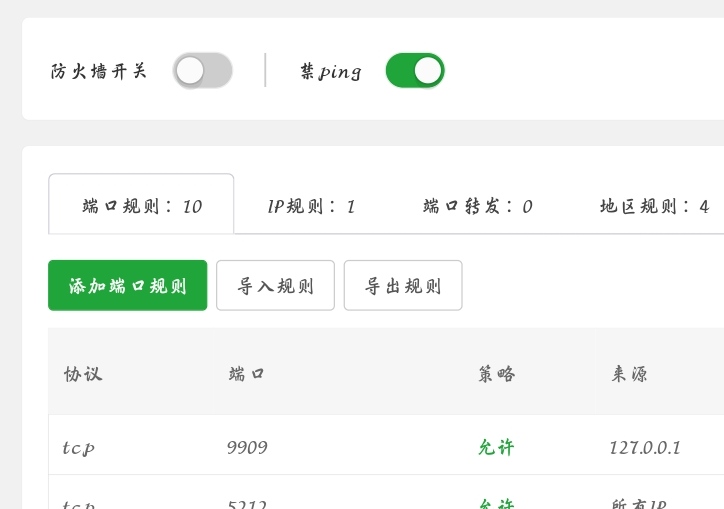Click the 来源 column header
This screenshot has height=509, width=724.
pyautogui.click(x=629, y=374)
